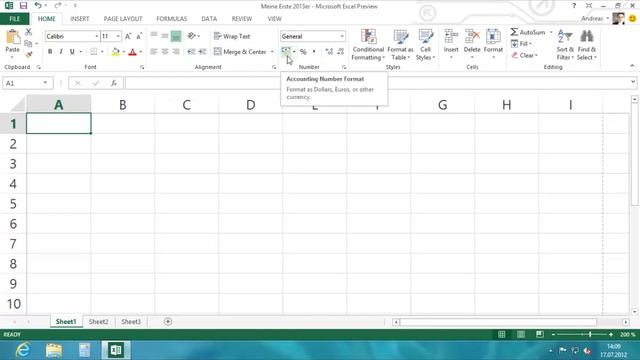Click the text Orientation icon

(x=192, y=36)
